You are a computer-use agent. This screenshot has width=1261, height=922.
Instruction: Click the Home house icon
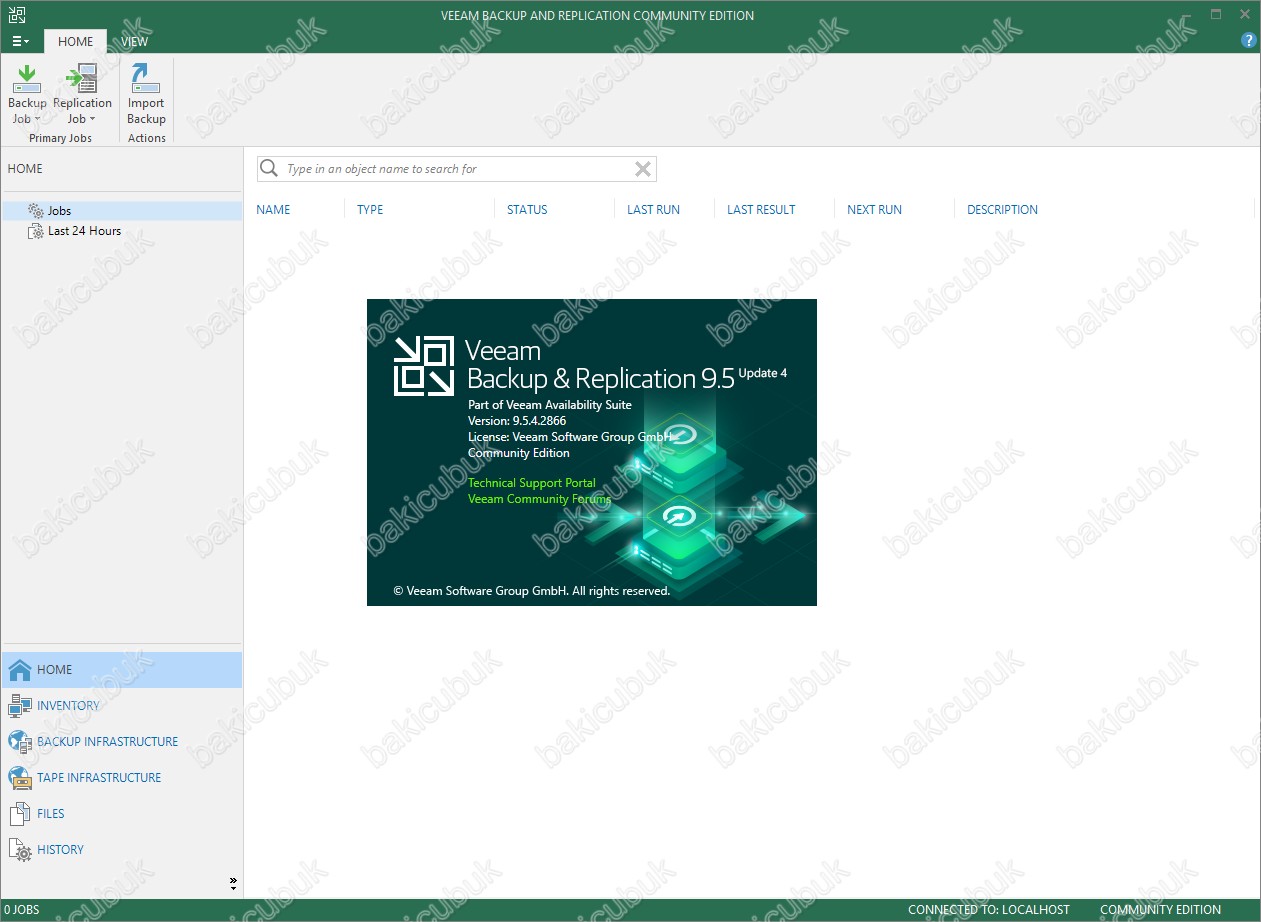pos(20,670)
